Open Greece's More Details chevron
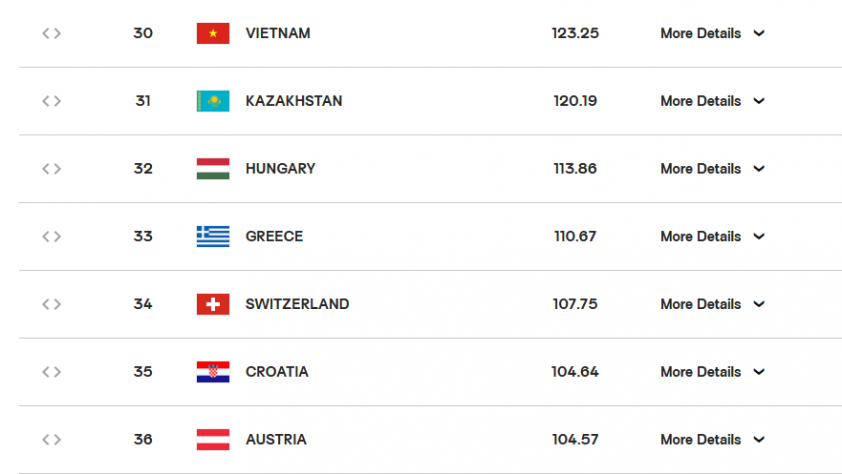This screenshot has width=842, height=474. [759, 236]
